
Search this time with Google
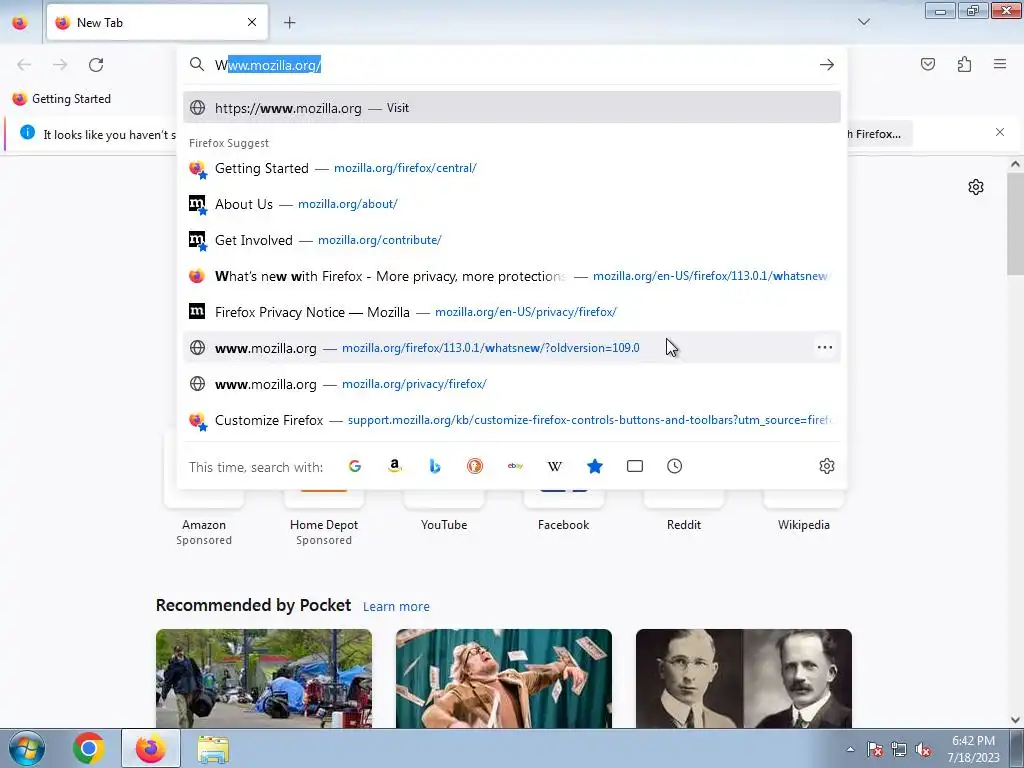pyautogui.click(x=355, y=466)
